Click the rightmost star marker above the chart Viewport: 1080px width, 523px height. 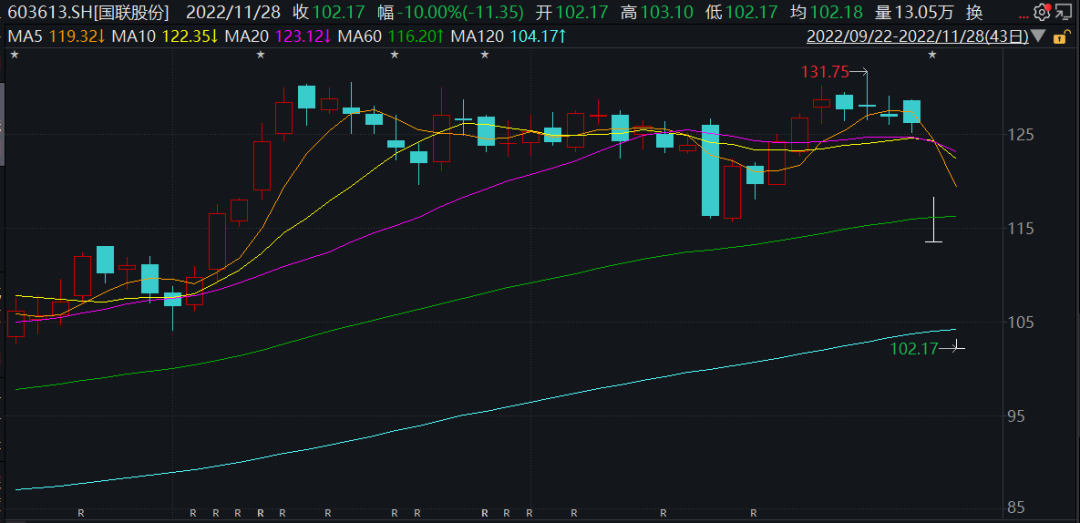(x=932, y=55)
